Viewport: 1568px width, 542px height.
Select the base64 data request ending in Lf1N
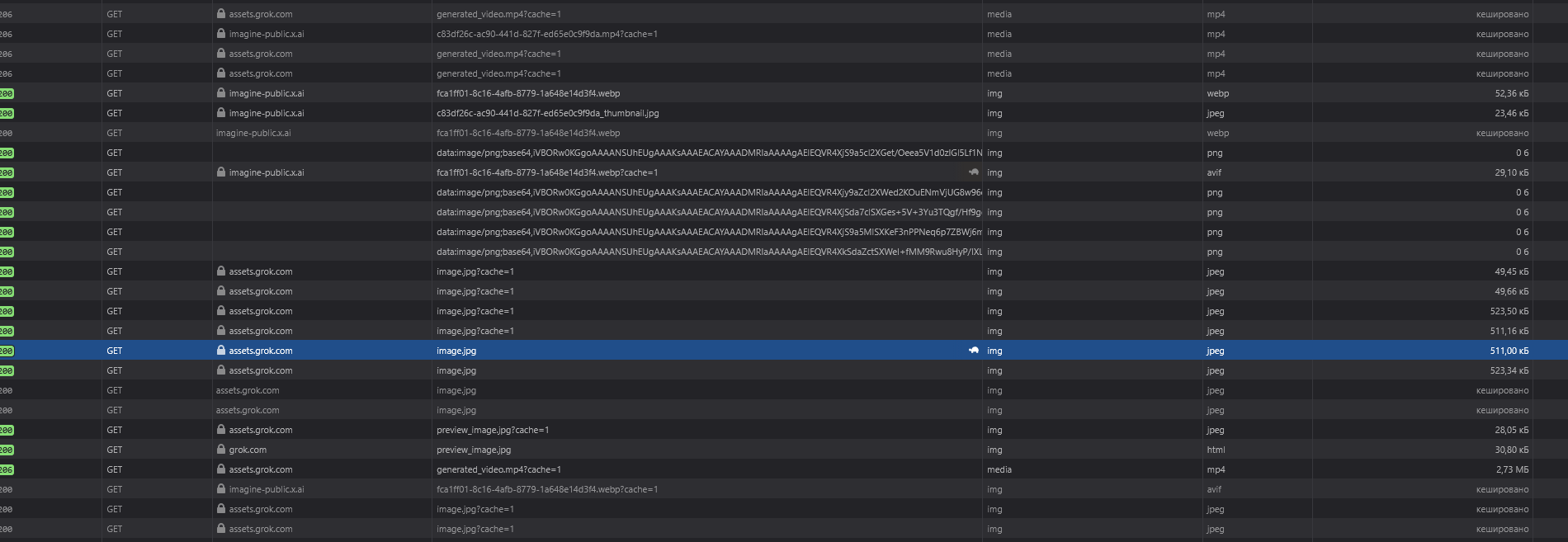[708, 153]
